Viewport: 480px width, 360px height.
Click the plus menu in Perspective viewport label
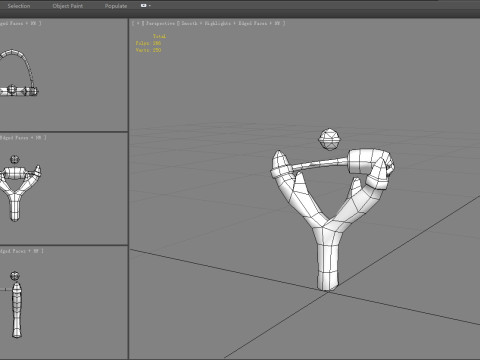click(x=138, y=23)
